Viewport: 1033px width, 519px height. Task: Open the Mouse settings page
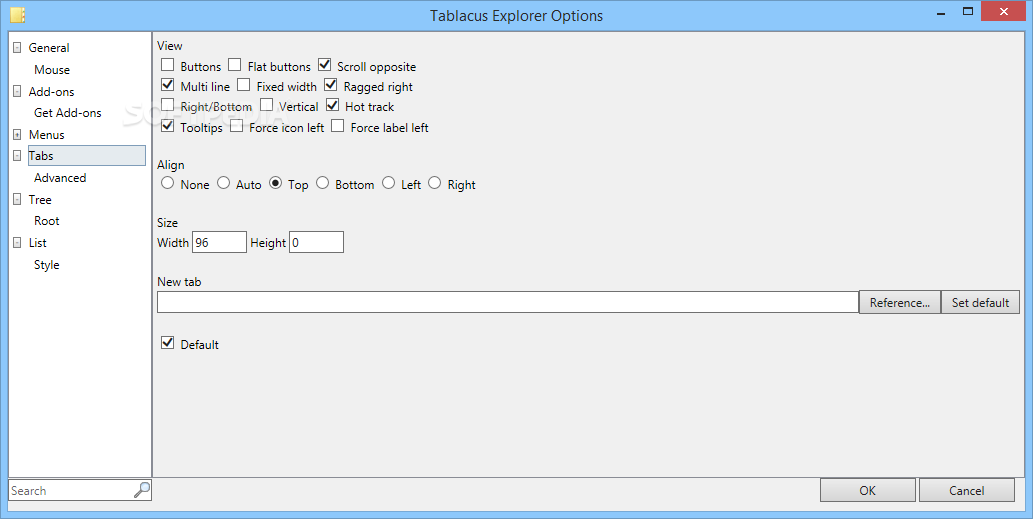point(52,70)
